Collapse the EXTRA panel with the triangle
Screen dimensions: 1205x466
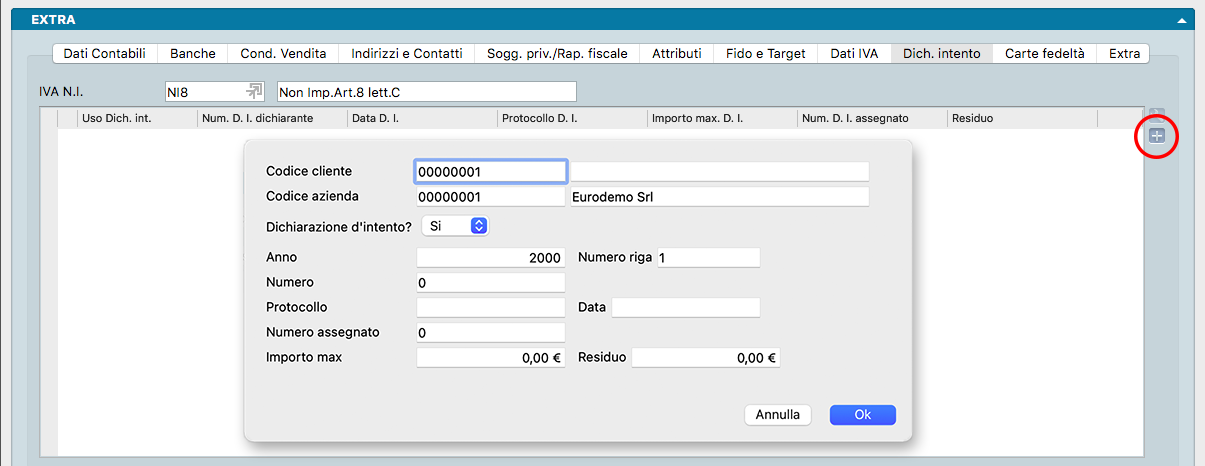[1182, 20]
